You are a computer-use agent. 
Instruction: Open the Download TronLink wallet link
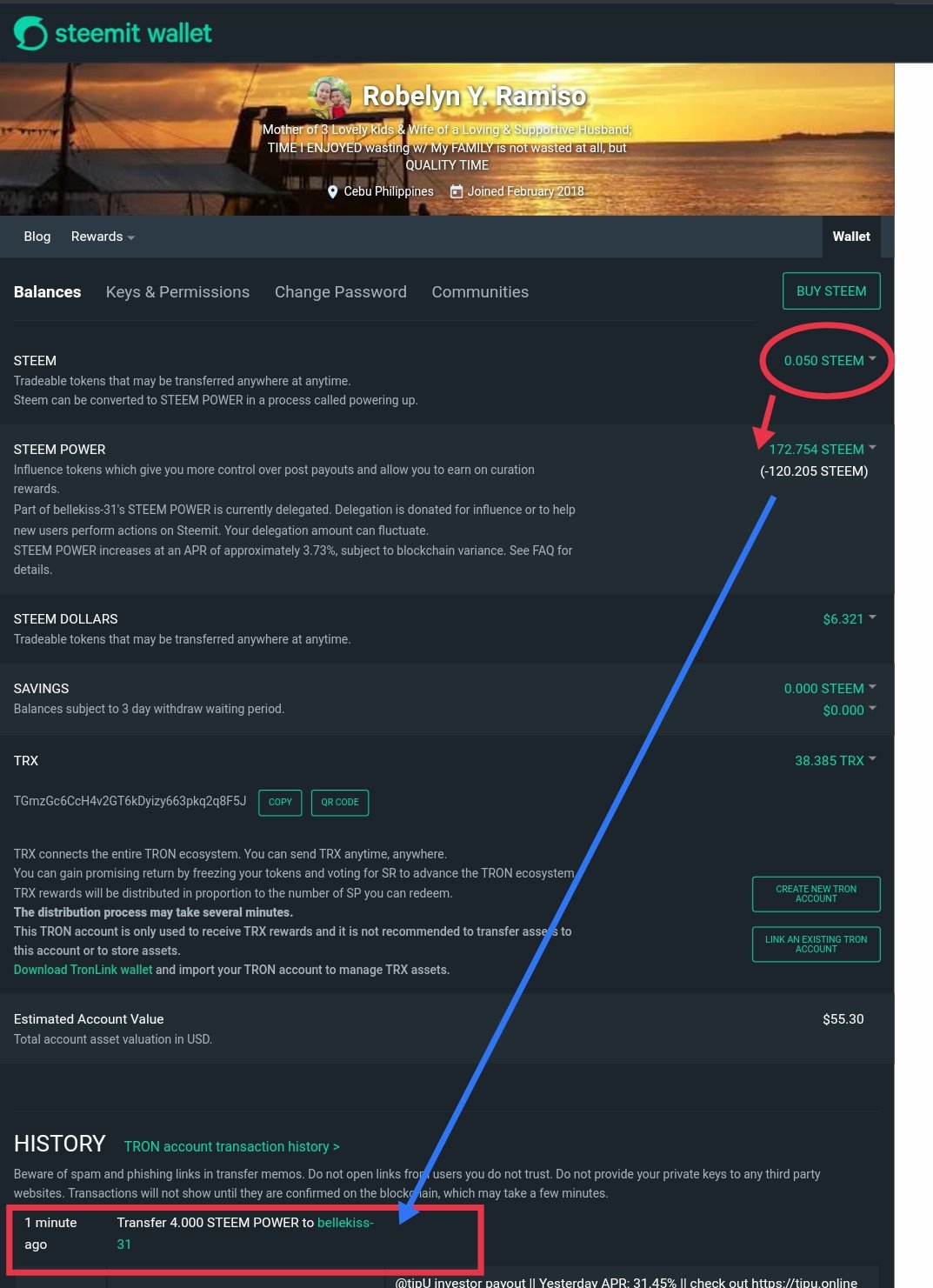pyautogui.click(x=83, y=970)
